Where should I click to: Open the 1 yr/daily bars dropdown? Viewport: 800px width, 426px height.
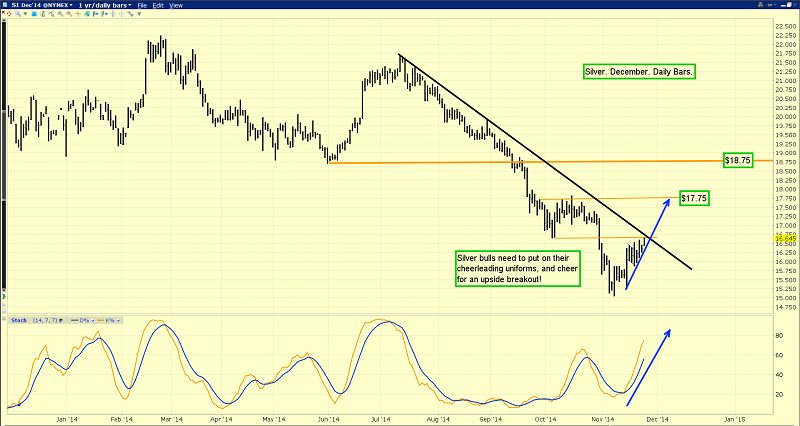[x=105, y=5]
